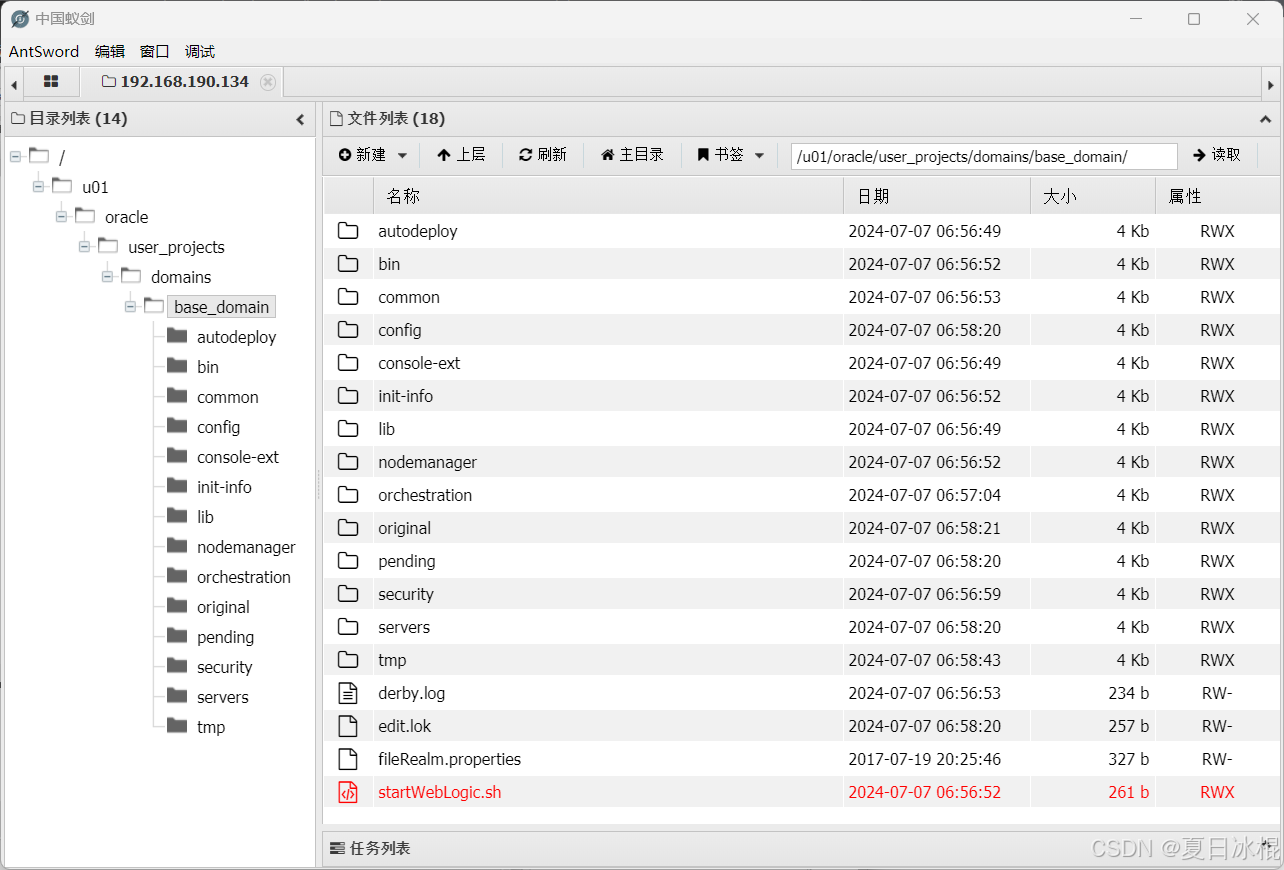Click the red startWebLogic.sh script icon

348,792
